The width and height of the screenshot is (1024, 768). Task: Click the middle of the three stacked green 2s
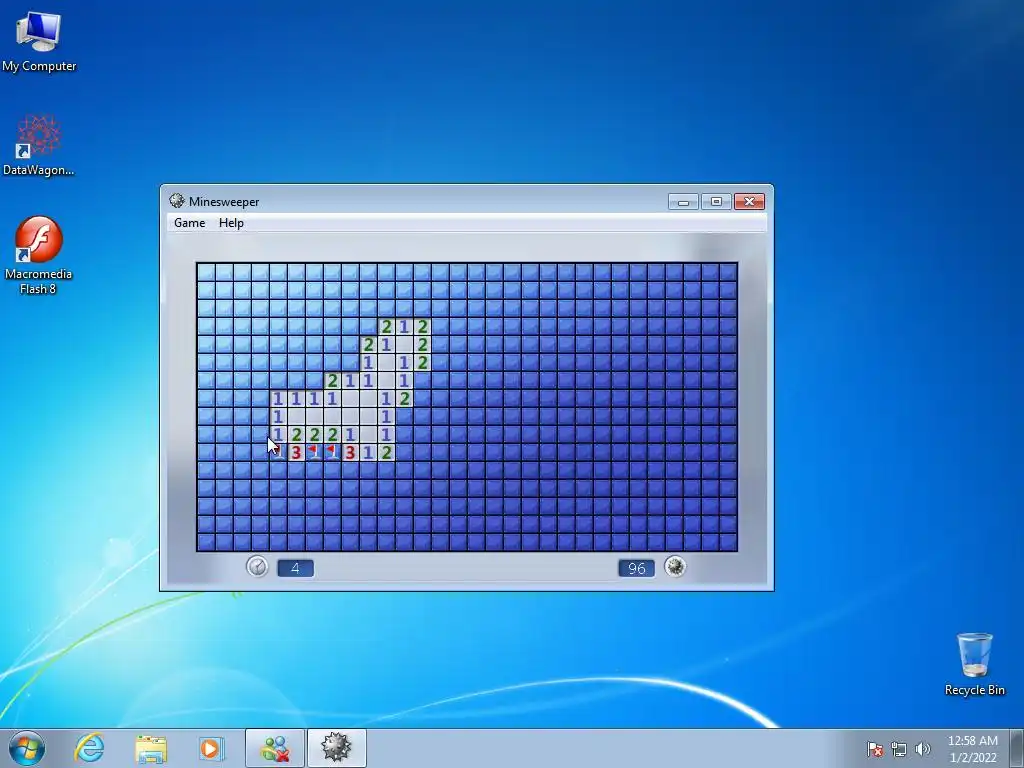pyautogui.click(x=423, y=344)
